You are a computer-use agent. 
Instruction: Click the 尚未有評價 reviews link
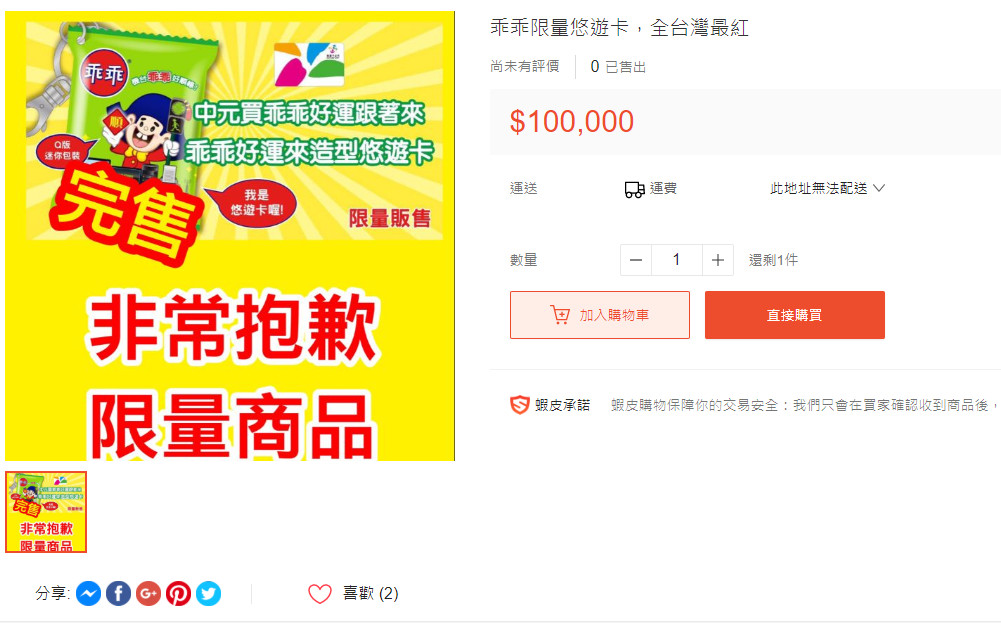(525, 66)
